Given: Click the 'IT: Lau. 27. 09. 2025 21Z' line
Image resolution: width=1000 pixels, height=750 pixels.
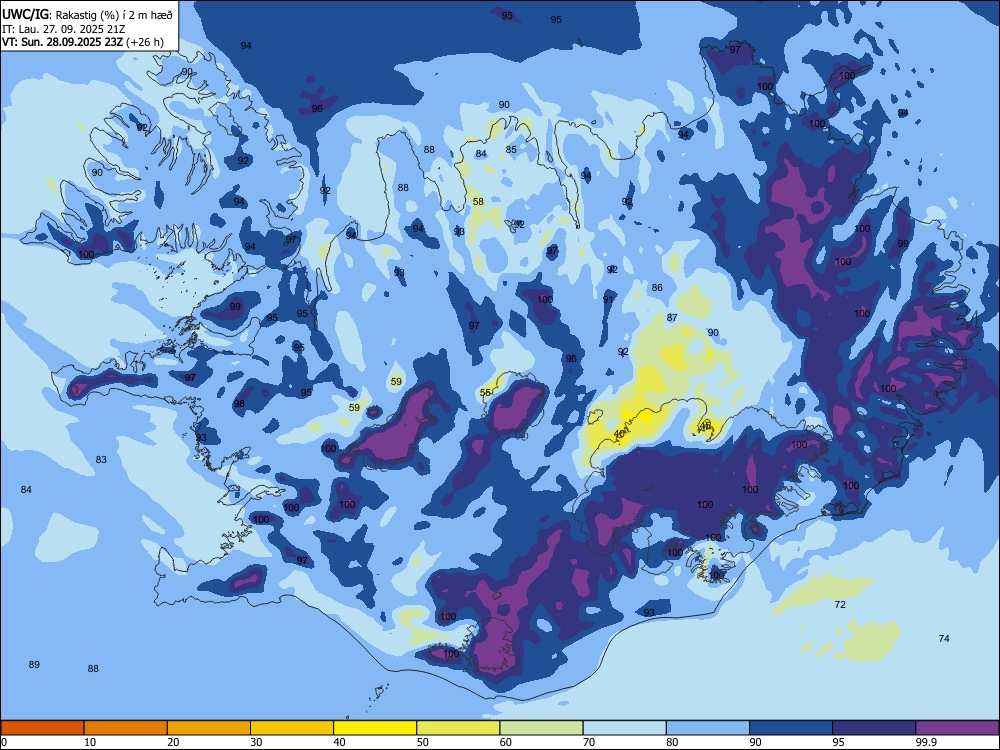Looking at the screenshot, I should (63, 29).
